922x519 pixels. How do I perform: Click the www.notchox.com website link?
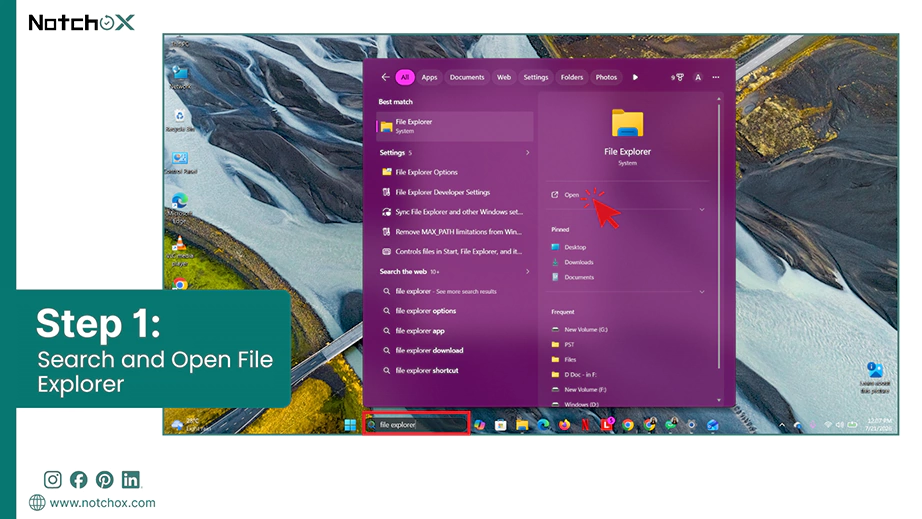click(x=102, y=503)
